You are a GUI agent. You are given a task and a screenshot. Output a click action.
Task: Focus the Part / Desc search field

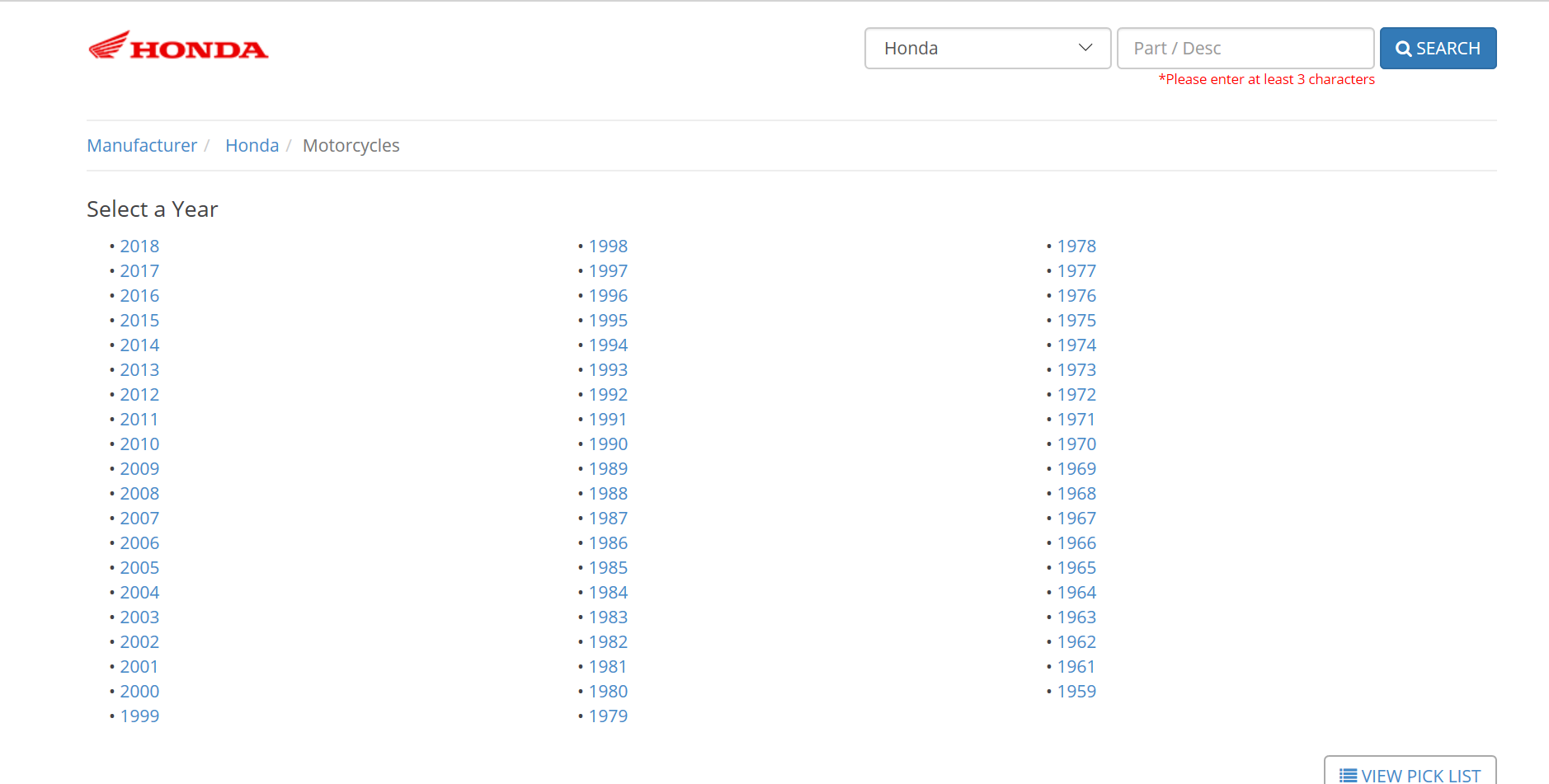[1245, 49]
